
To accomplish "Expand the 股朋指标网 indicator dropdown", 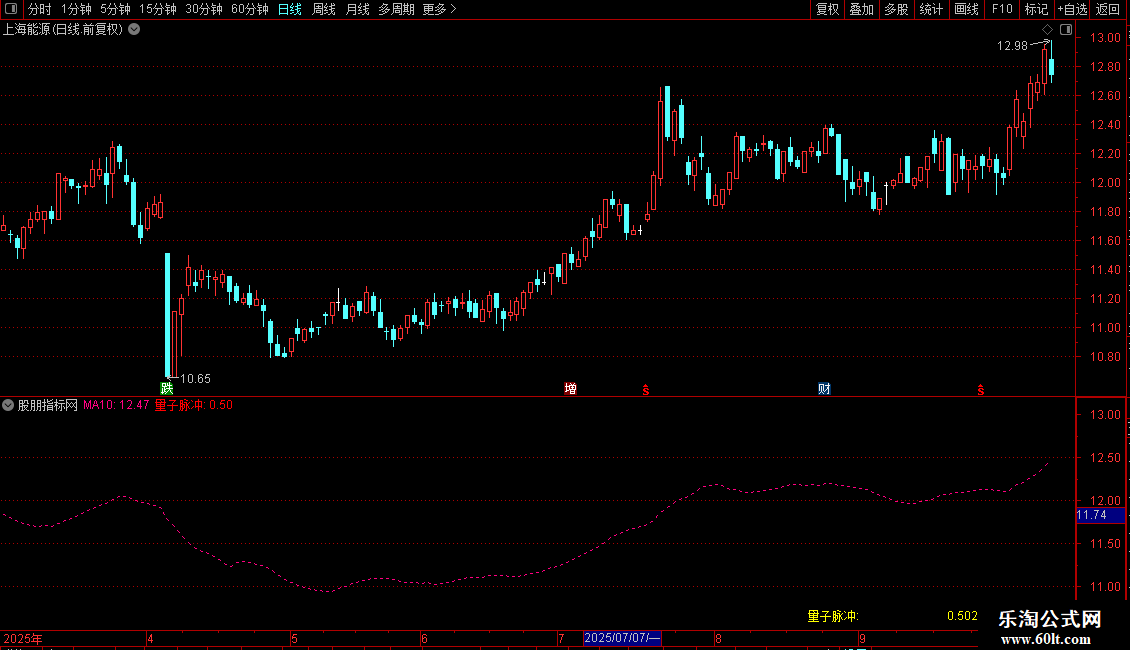I will [8, 405].
